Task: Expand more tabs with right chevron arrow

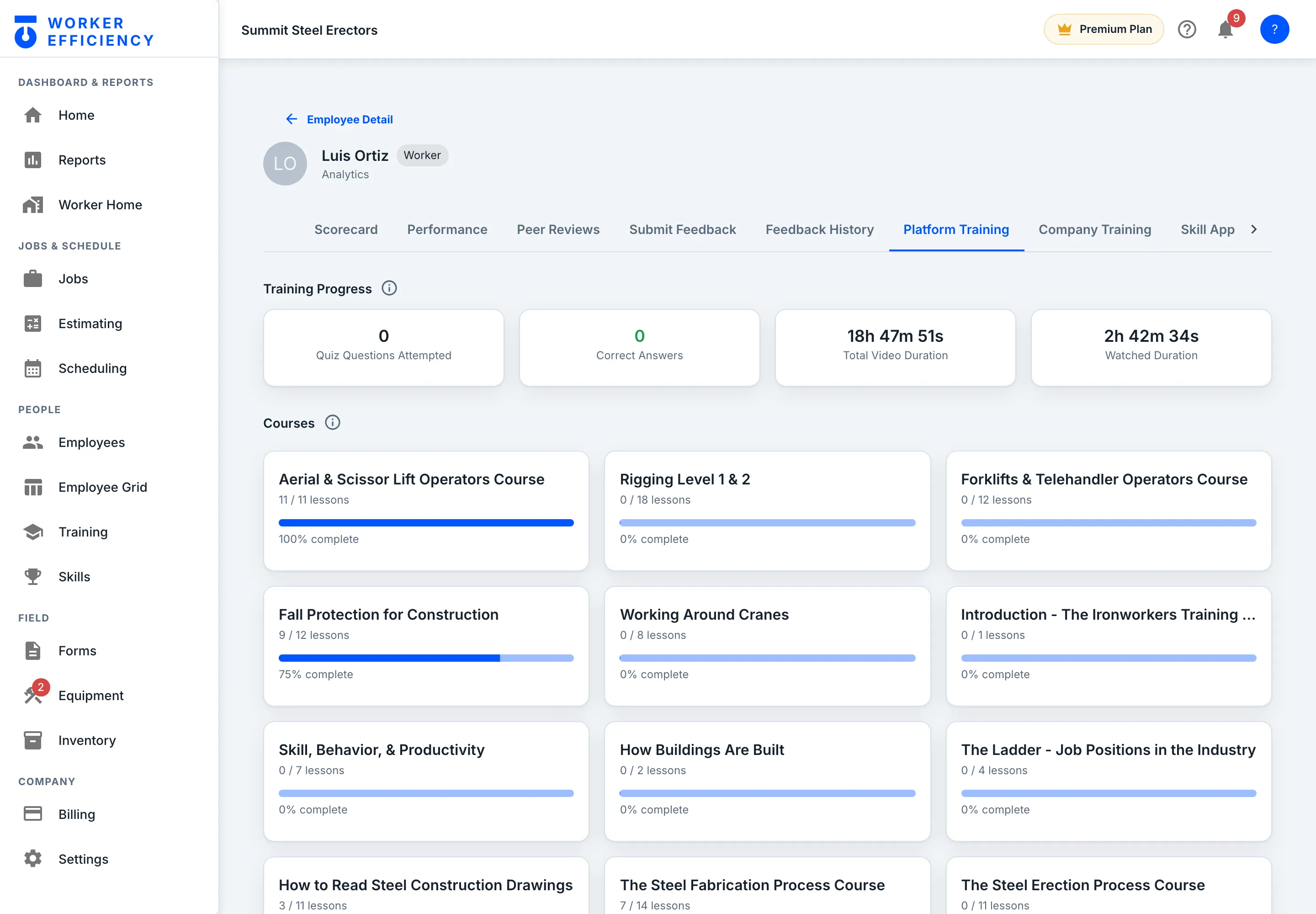Action: click(1253, 229)
